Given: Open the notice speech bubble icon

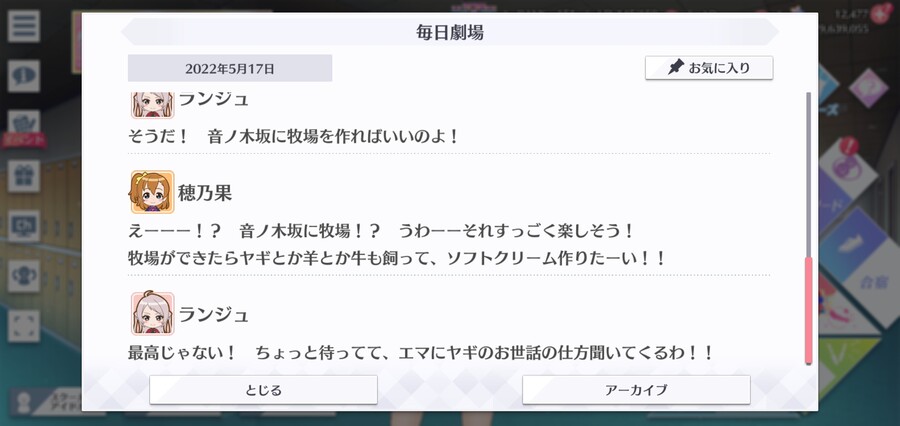Looking at the screenshot, I should 24,76.
